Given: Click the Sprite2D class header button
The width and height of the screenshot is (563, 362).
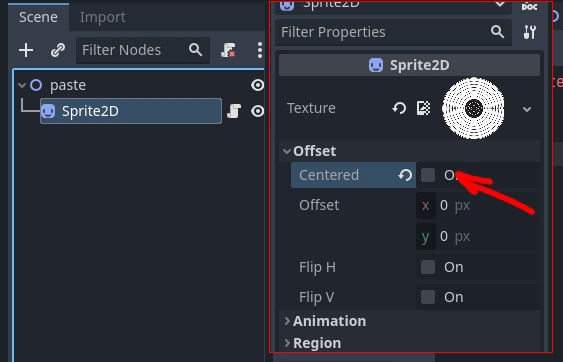Looking at the screenshot, I should click(x=409, y=65).
